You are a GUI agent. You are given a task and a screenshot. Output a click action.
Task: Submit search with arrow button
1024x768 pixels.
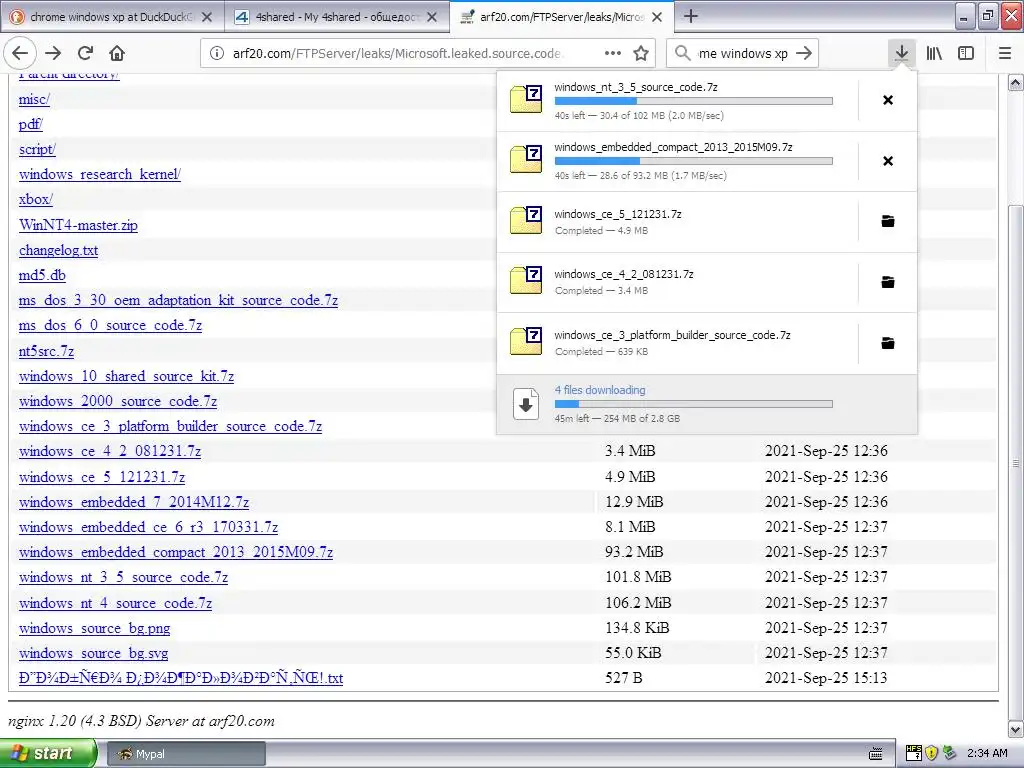click(805, 54)
